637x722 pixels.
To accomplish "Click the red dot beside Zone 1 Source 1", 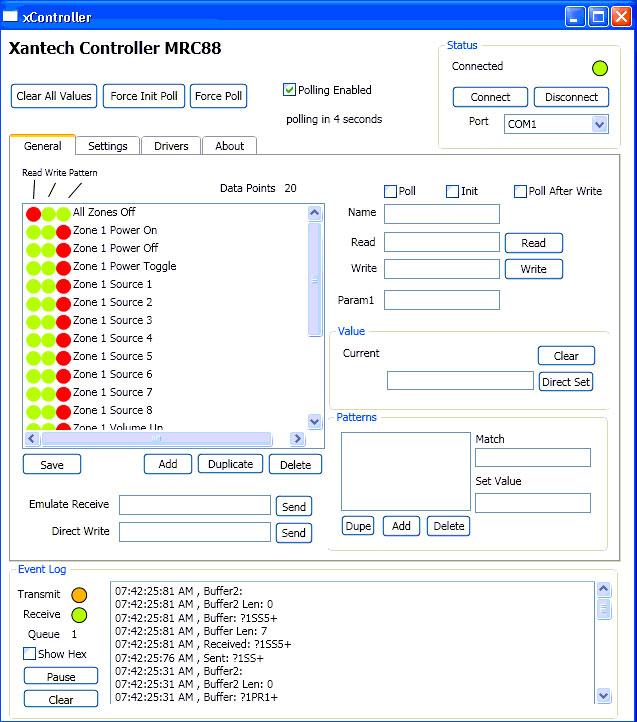I will (x=64, y=286).
